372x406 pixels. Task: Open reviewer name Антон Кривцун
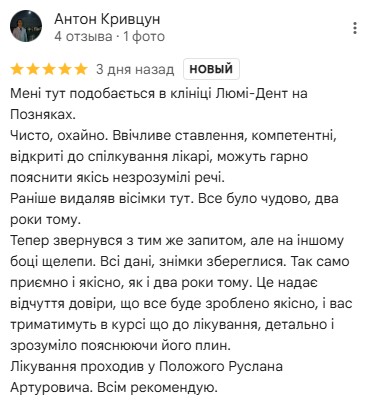pos(107,19)
